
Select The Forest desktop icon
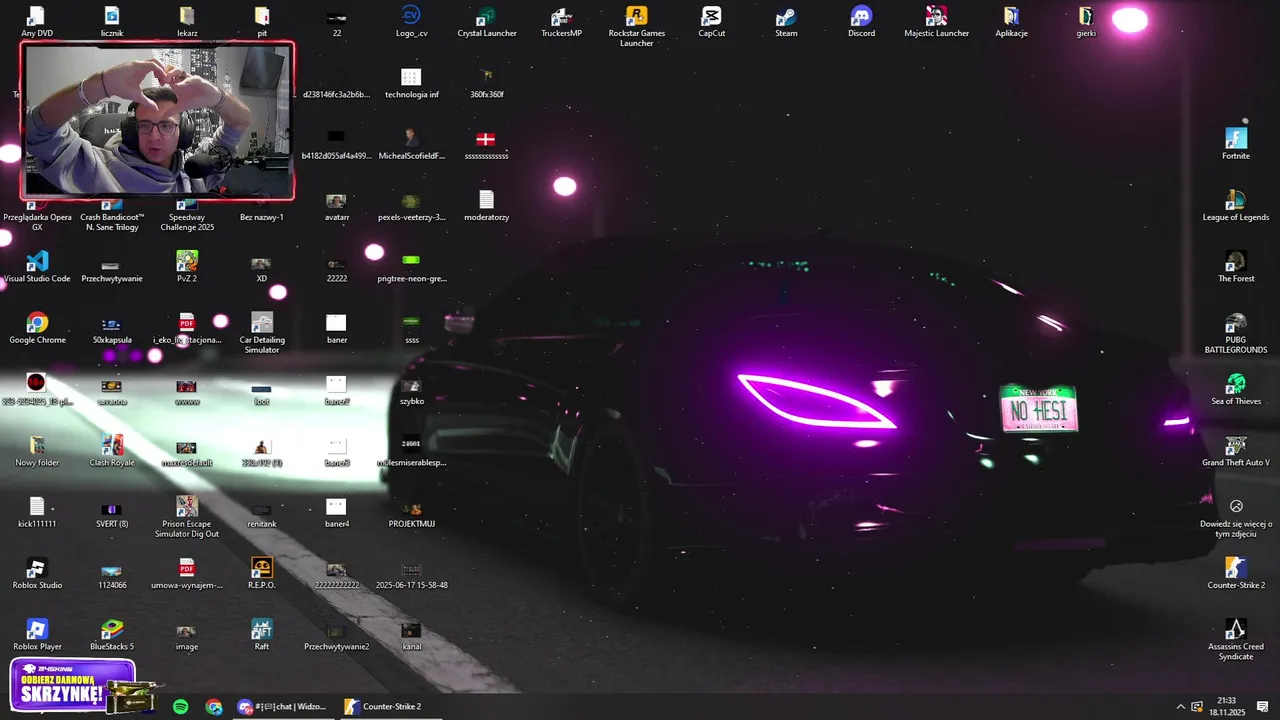click(1236, 267)
